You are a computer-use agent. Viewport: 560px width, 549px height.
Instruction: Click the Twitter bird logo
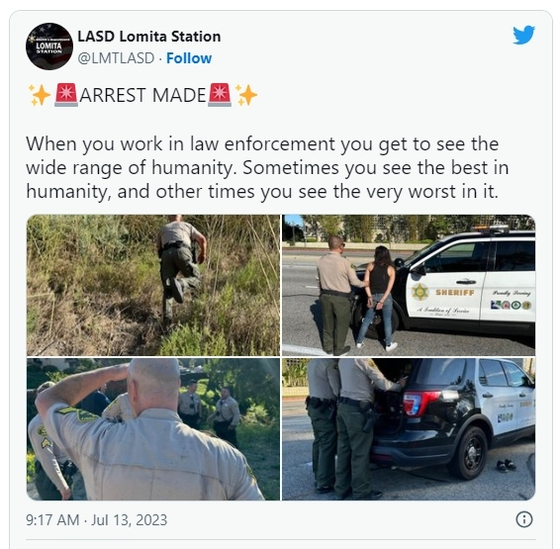[524, 35]
